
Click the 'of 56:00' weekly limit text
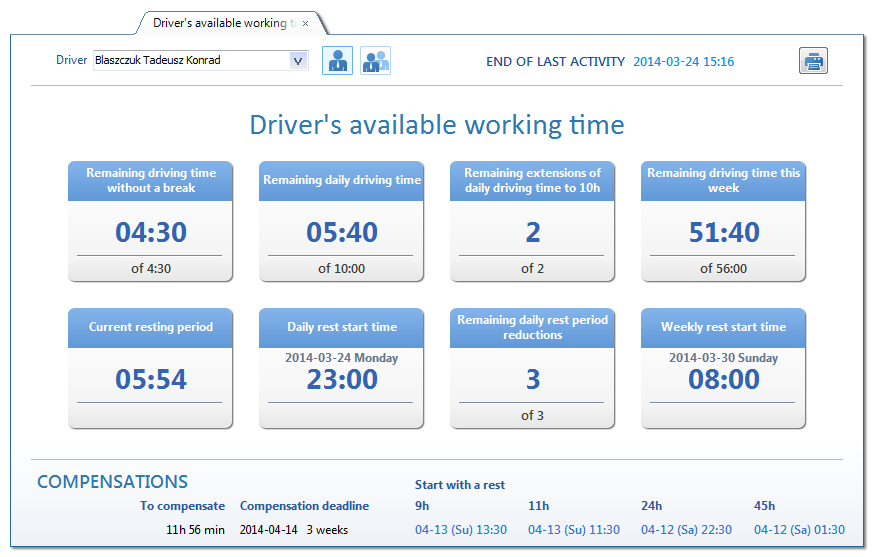724,269
